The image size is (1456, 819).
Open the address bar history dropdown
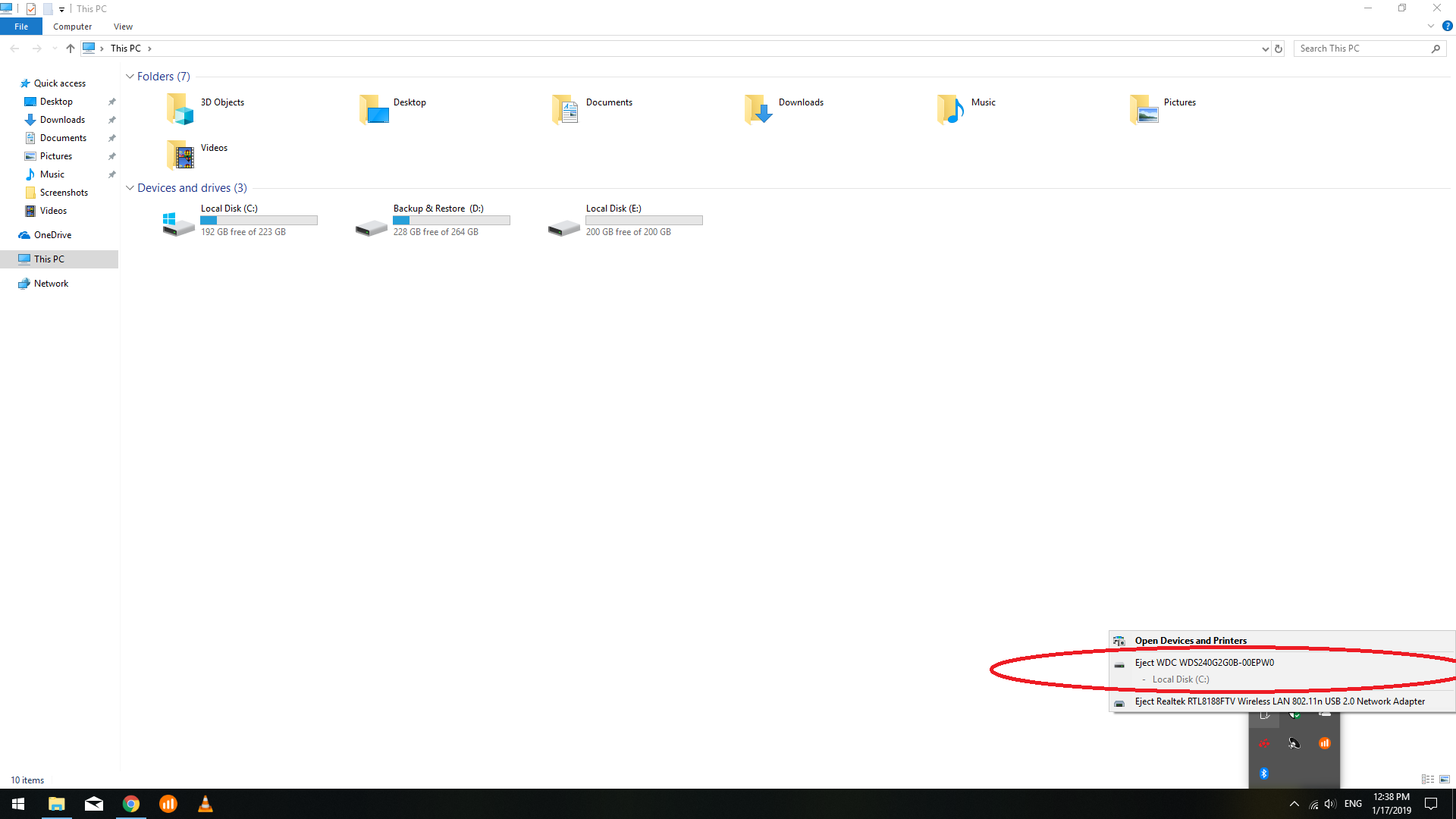tap(1265, 49)
